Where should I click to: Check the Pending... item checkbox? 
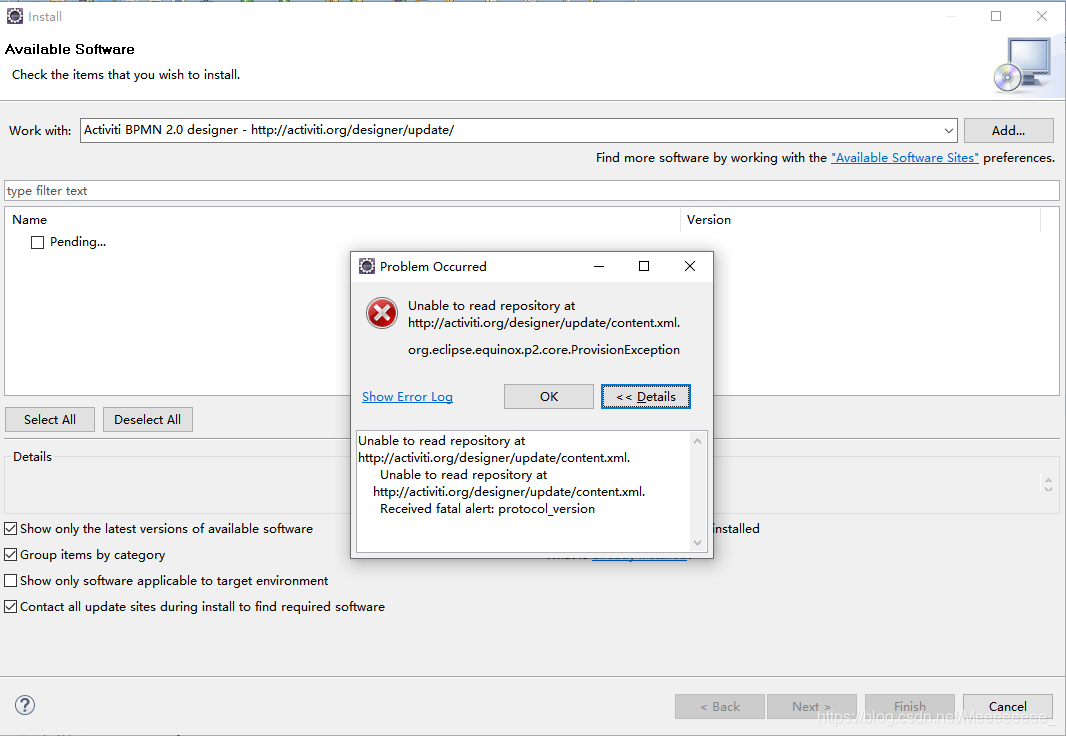[37, 243]
